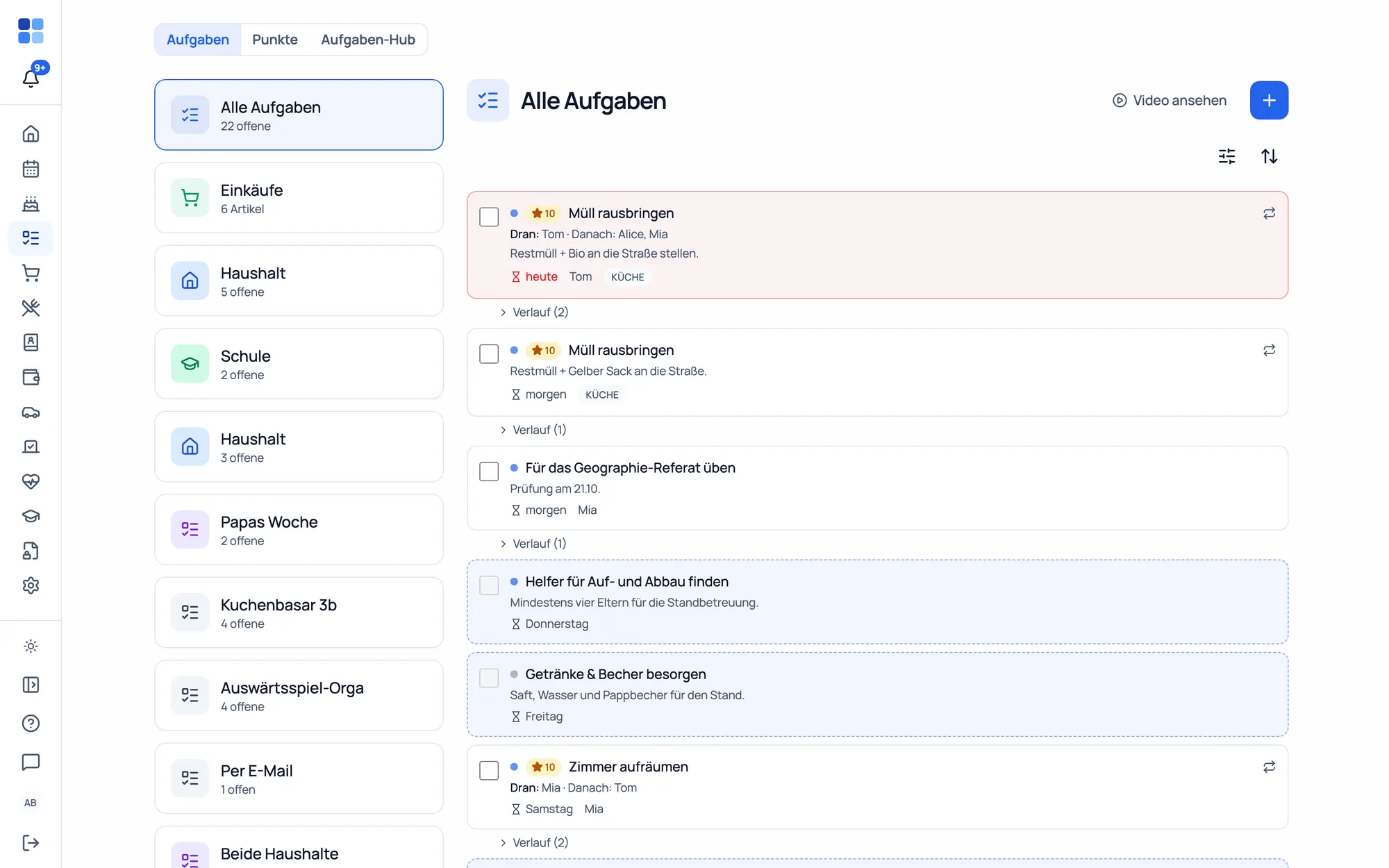The height and width of the screenshot is (868, 1389).
Task: Select the Aufgaben tab
Action: tap(198, 40)
